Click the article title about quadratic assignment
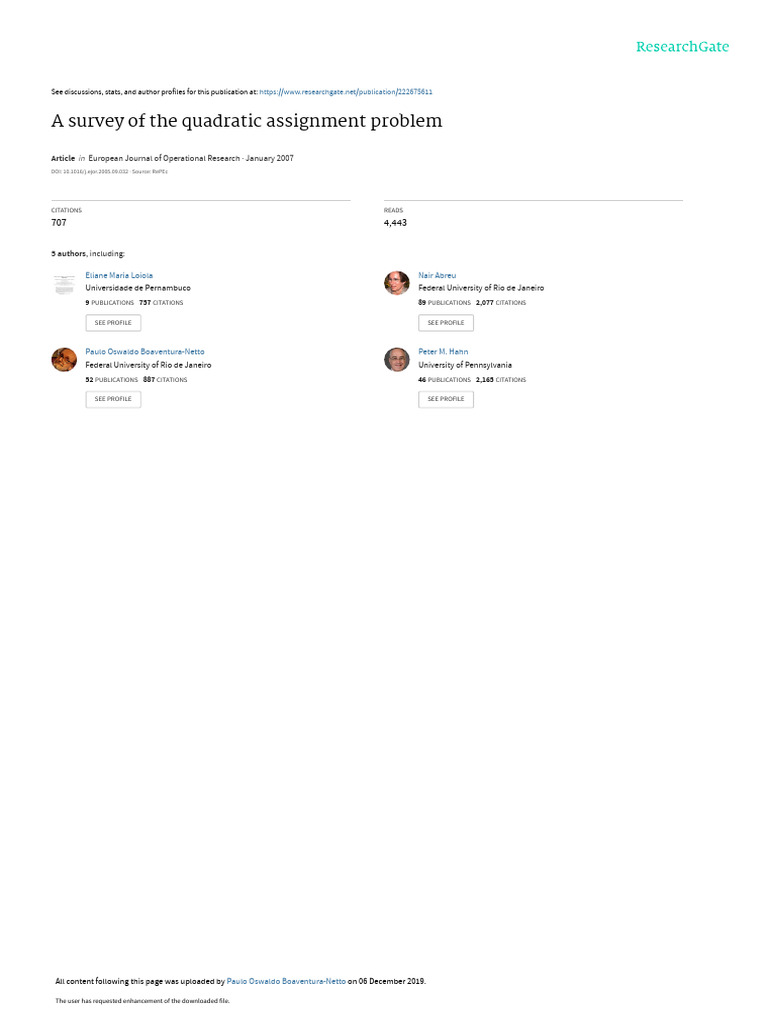 pos(247,121)
